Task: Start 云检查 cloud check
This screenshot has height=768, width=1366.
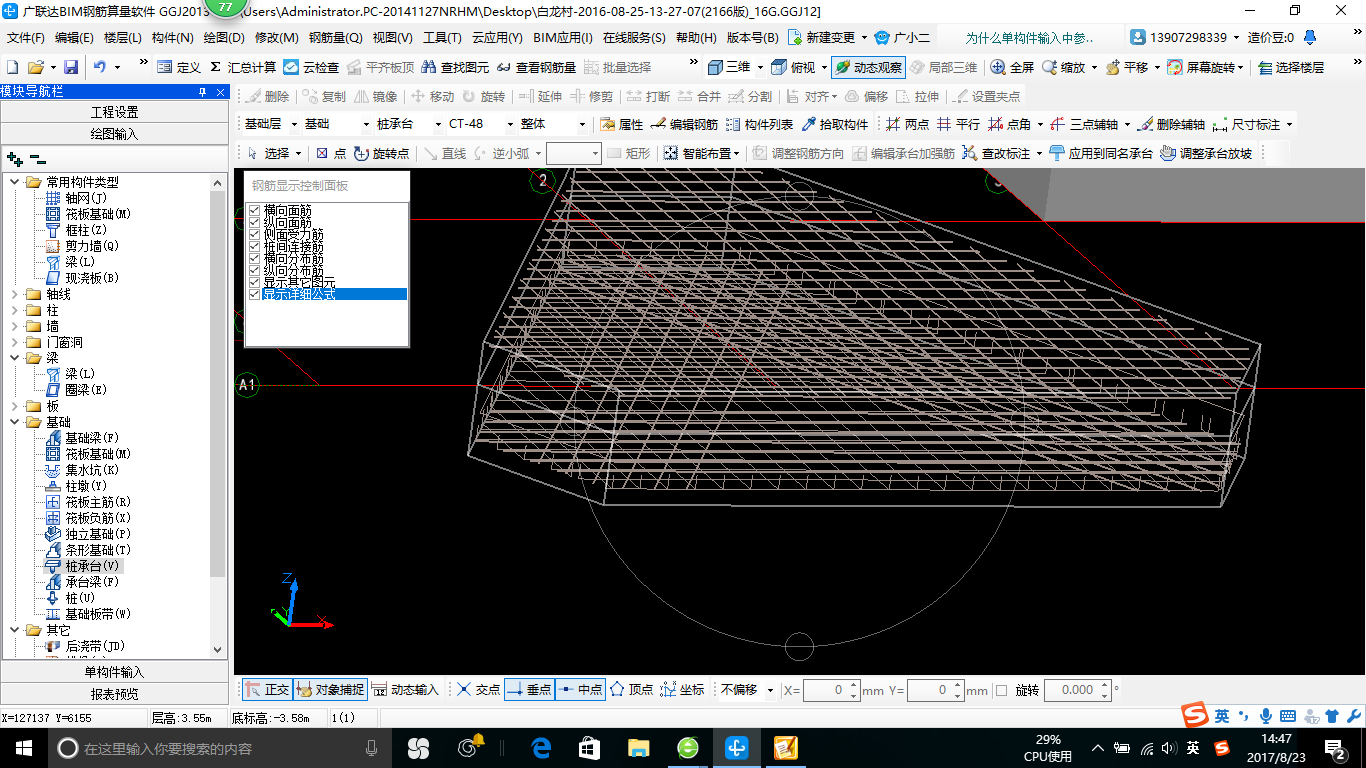Action: click(x=311, y=67)
